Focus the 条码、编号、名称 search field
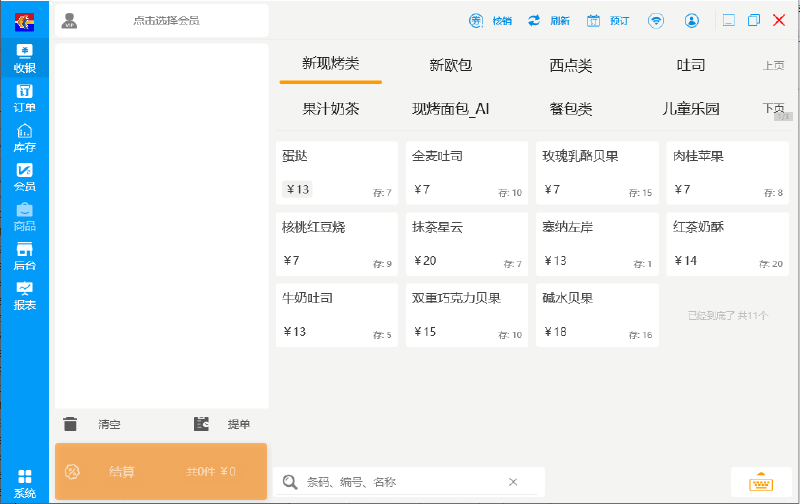Screen dimensions: 800x504 pyautogui.click(x=406, y=482)
